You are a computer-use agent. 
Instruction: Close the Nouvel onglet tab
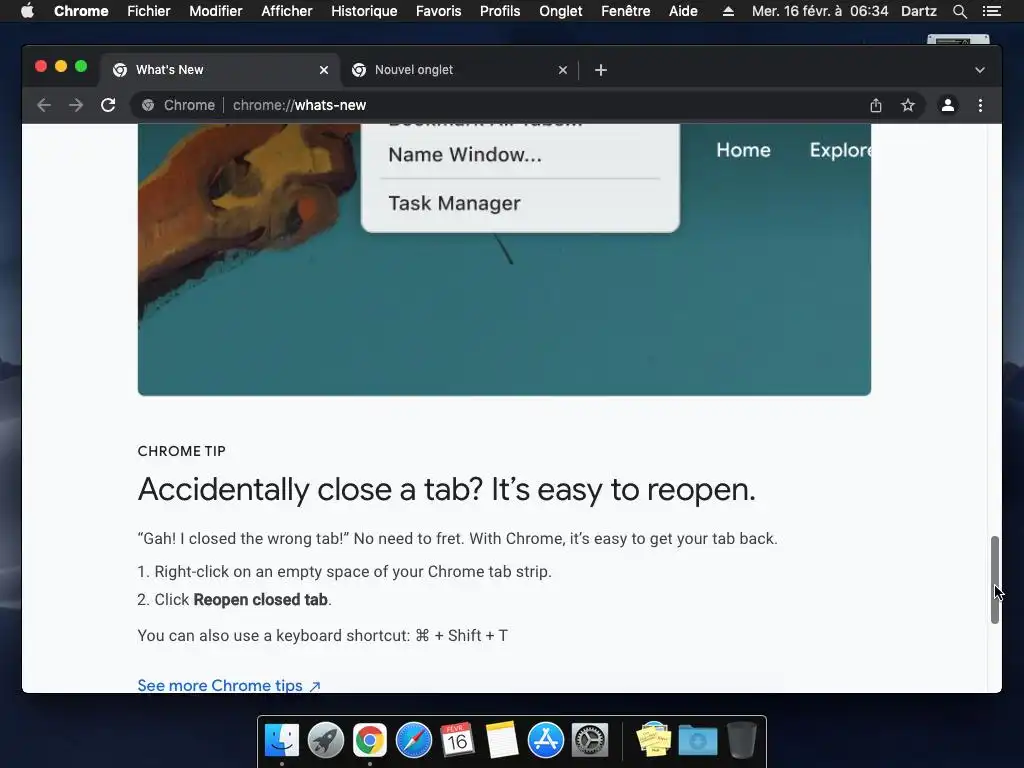pyautogui.click(x=563, y=70)
